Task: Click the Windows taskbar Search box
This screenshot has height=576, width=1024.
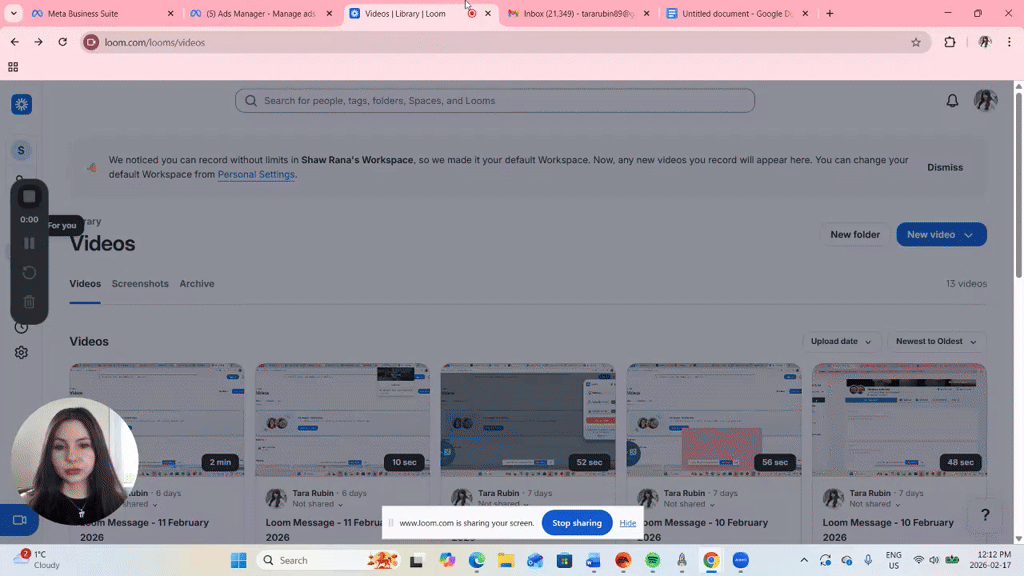Action: [x=328, y=560]
